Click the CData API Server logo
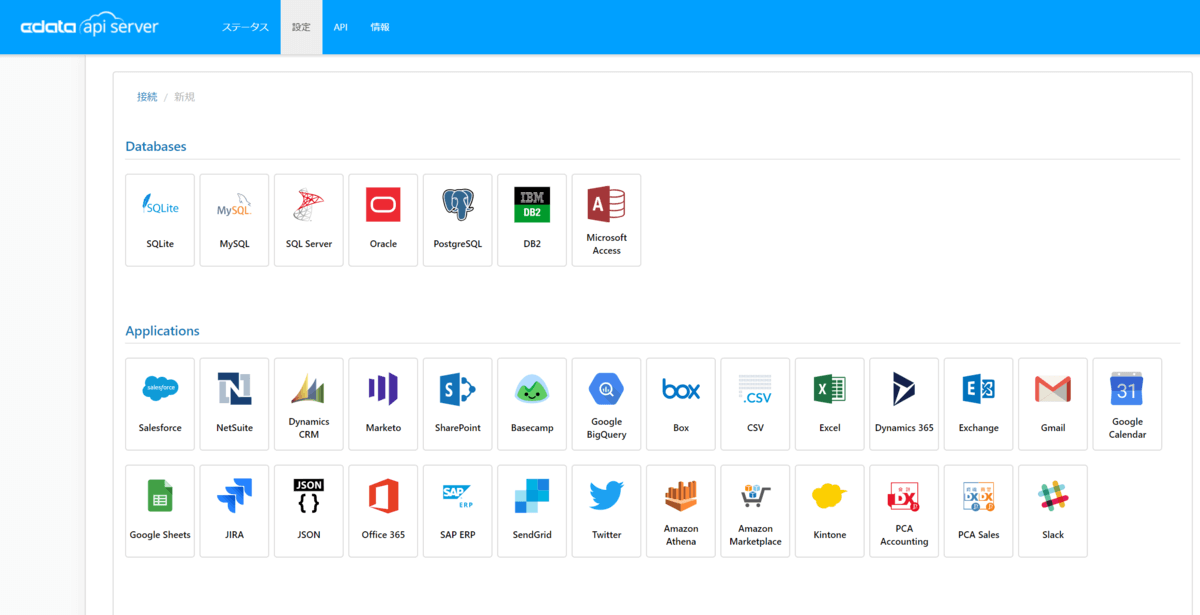Screen dimensions: 1200x615 coord(90,27)
